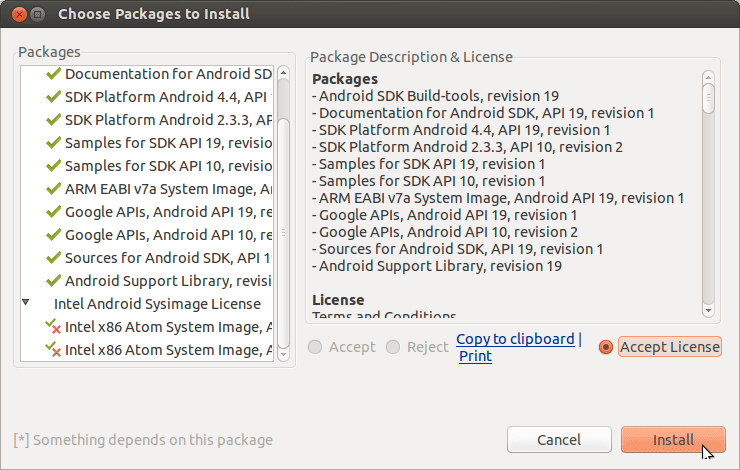Click green checkmark beside Documentation for Android SDK
Viewport: 740px width, 470px height.
53,74
